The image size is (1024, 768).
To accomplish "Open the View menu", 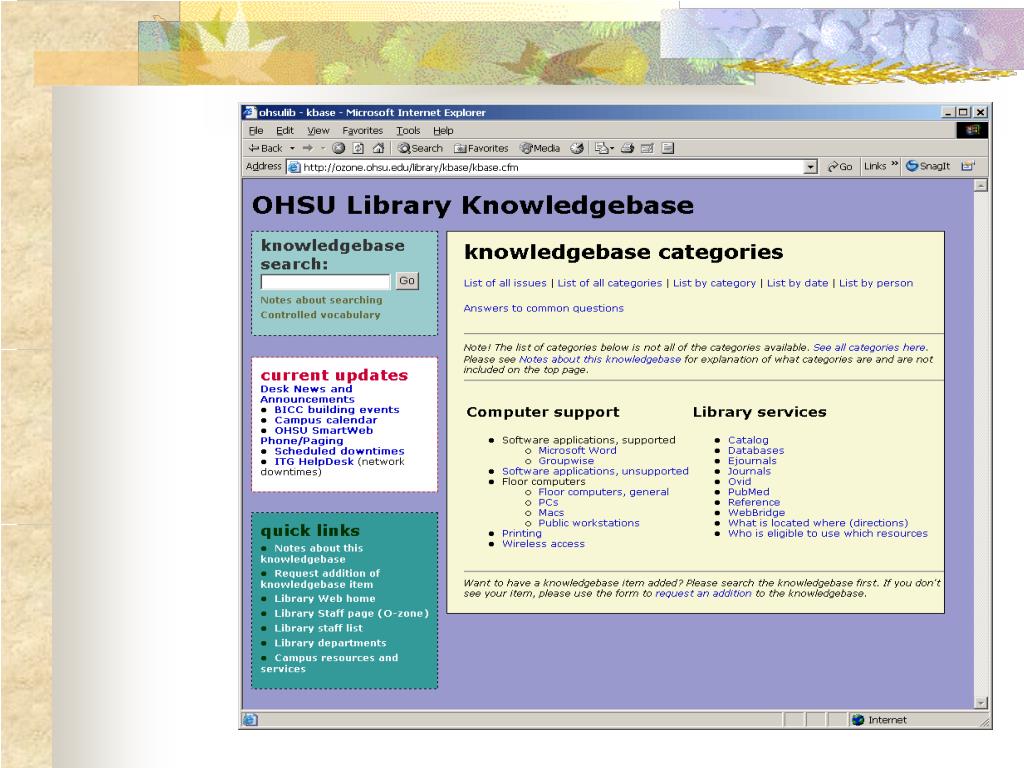I will click(x=318, y=131).
